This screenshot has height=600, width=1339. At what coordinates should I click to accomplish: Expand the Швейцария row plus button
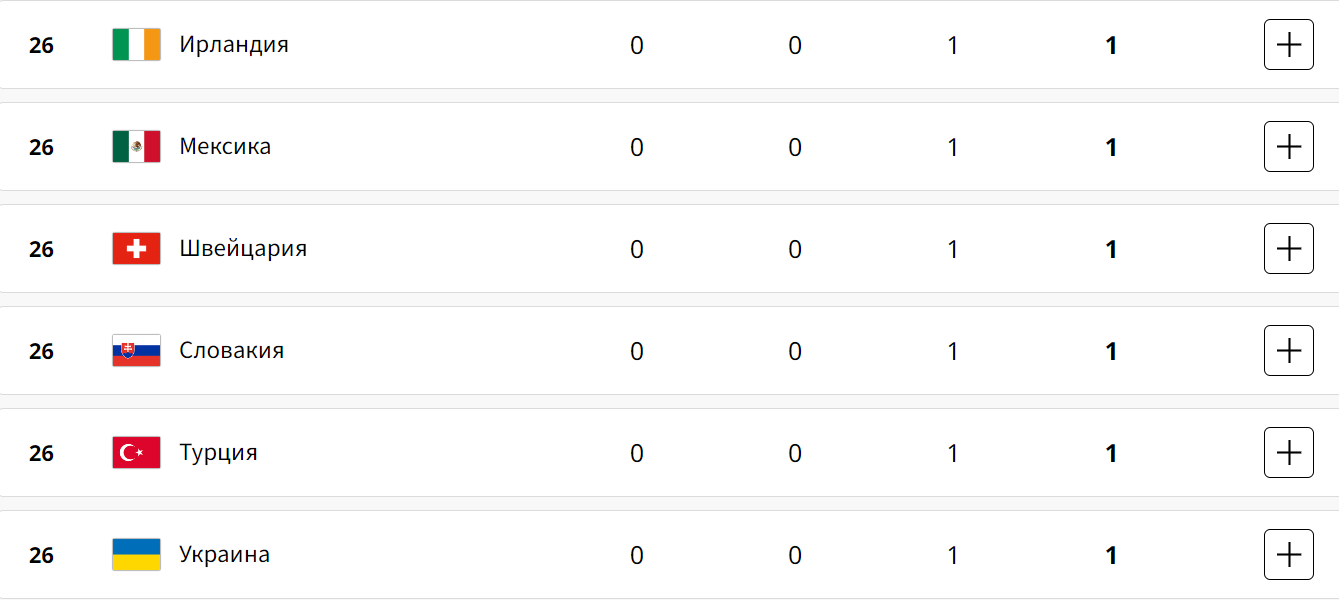[x=1288, y=249]
